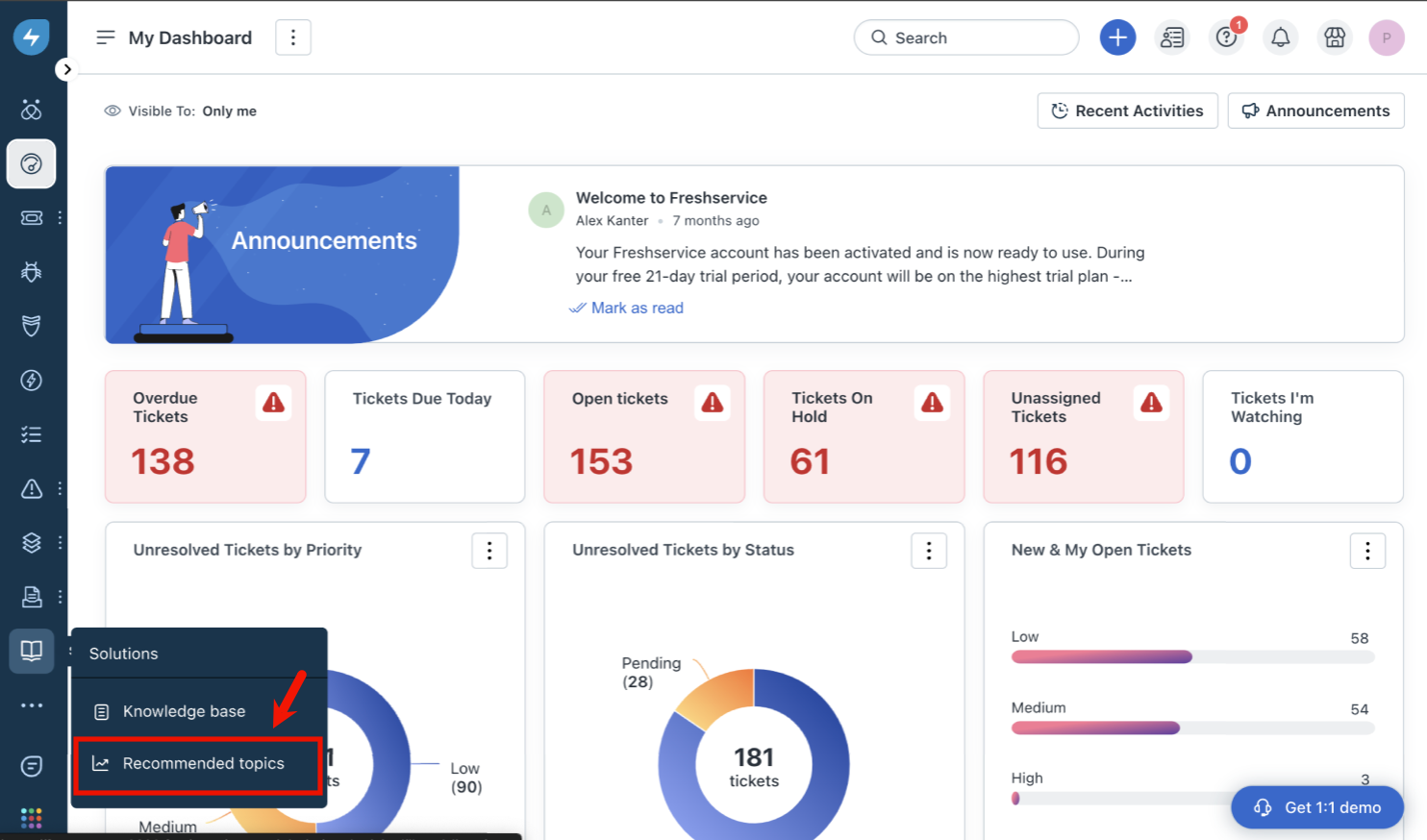Open the Alerts triangle icon in sidebar
This screenshot has width=1427, height=840.
click(x=32, y=489)
